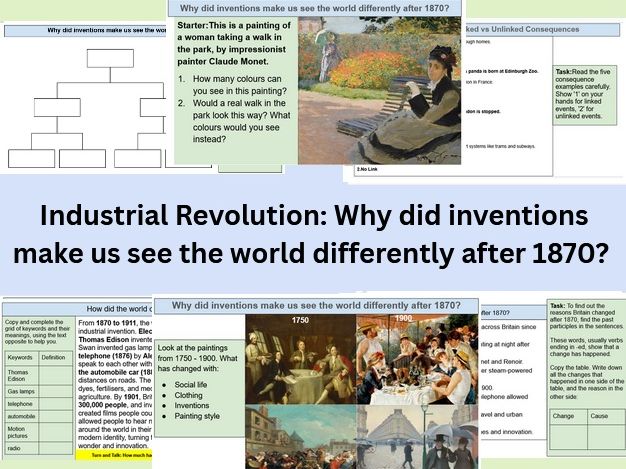Select the Renoir luncheon painting labelled 1900
Image resolution: width=626 pixels, height=469 pixels.
[417, 359]
